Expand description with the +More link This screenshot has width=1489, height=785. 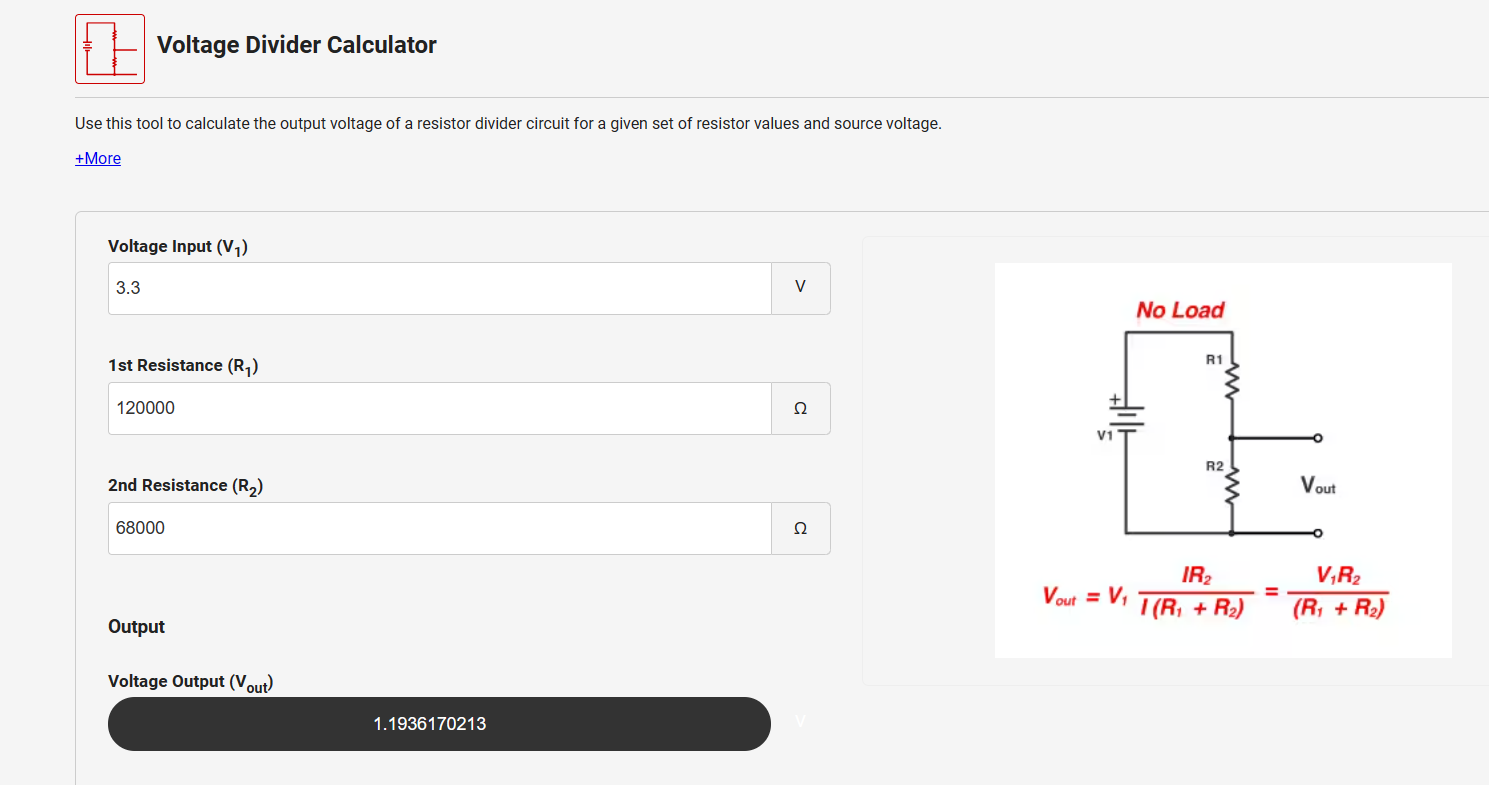[98, 158]
